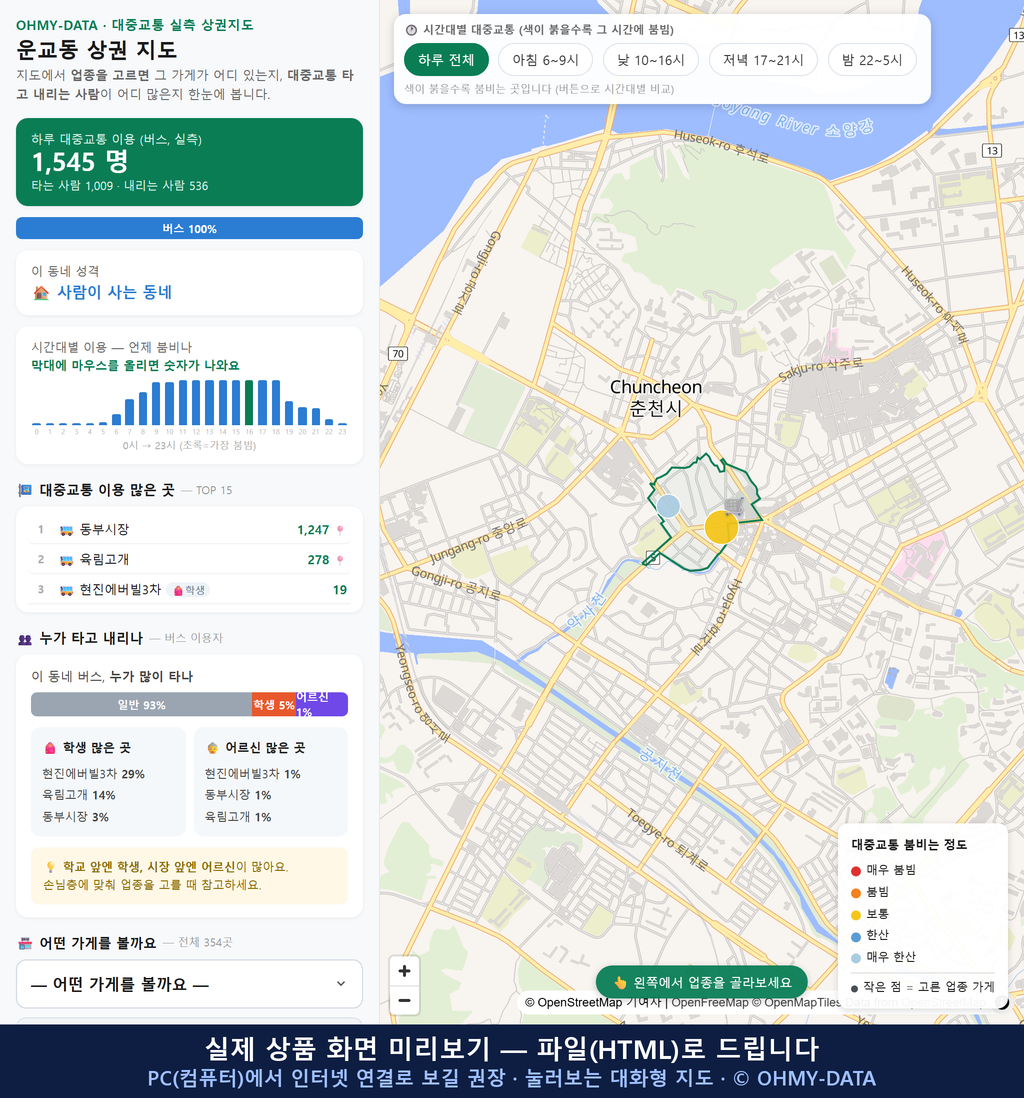Click the Chuncheon 춘천시 city label on map
Viewport: 1024px width, 1098px height.
click(x=656, y=397)
